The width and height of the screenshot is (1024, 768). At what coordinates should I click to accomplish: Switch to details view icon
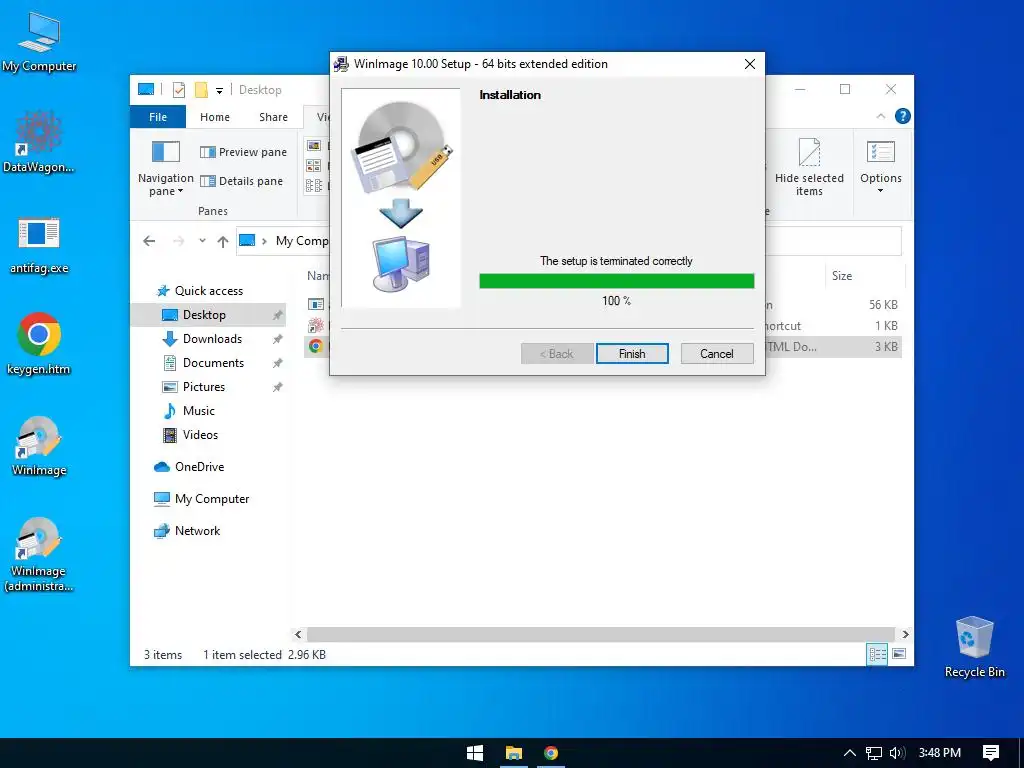tap(877, 654)
